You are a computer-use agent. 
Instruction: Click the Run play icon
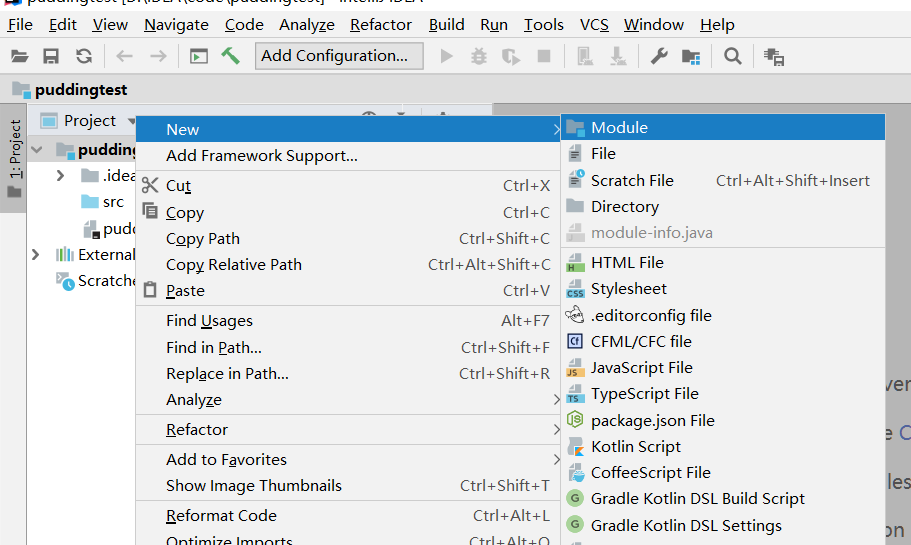click(x=446, y=56)
